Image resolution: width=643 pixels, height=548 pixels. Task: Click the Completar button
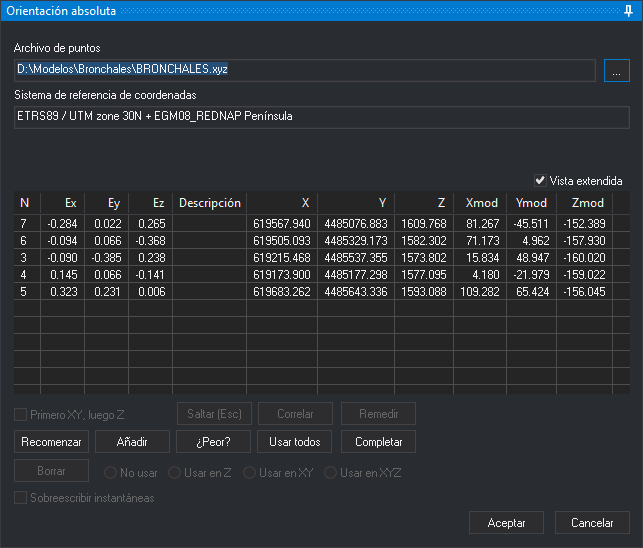click(x=378, y=441)
